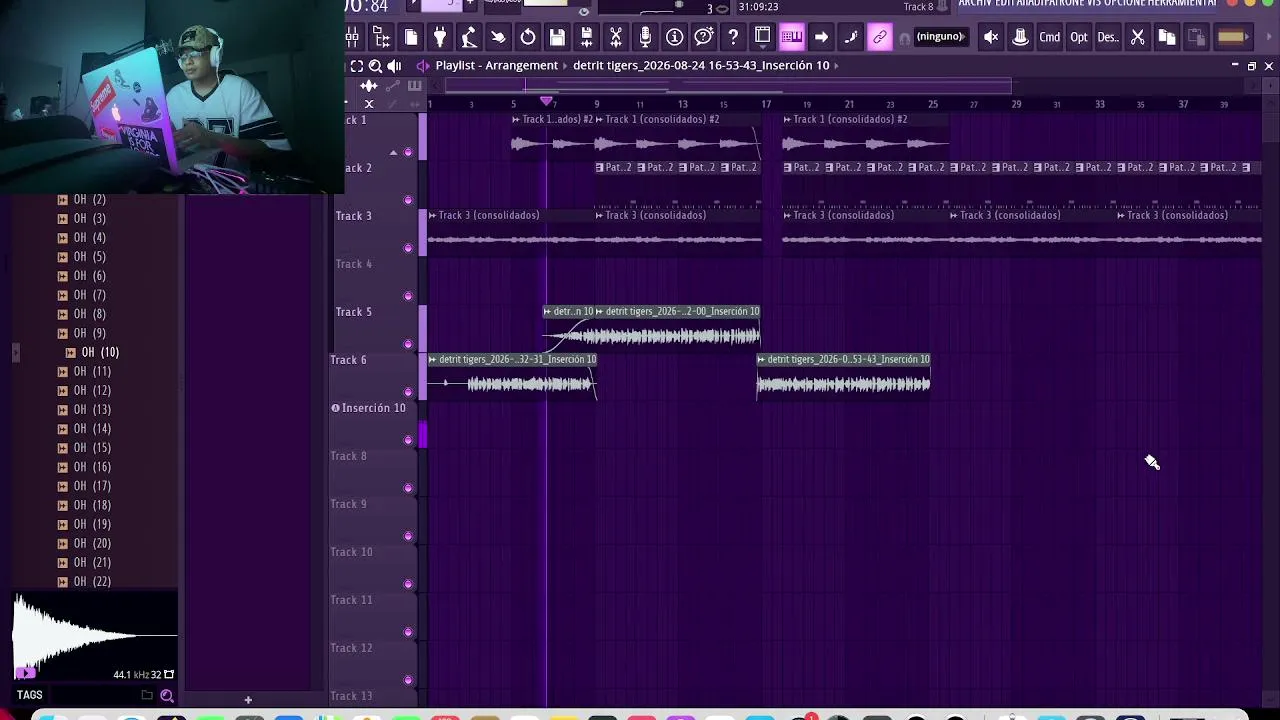Click the speech bubble question icon
1280x720 pixels.
[x=703, y=38]
